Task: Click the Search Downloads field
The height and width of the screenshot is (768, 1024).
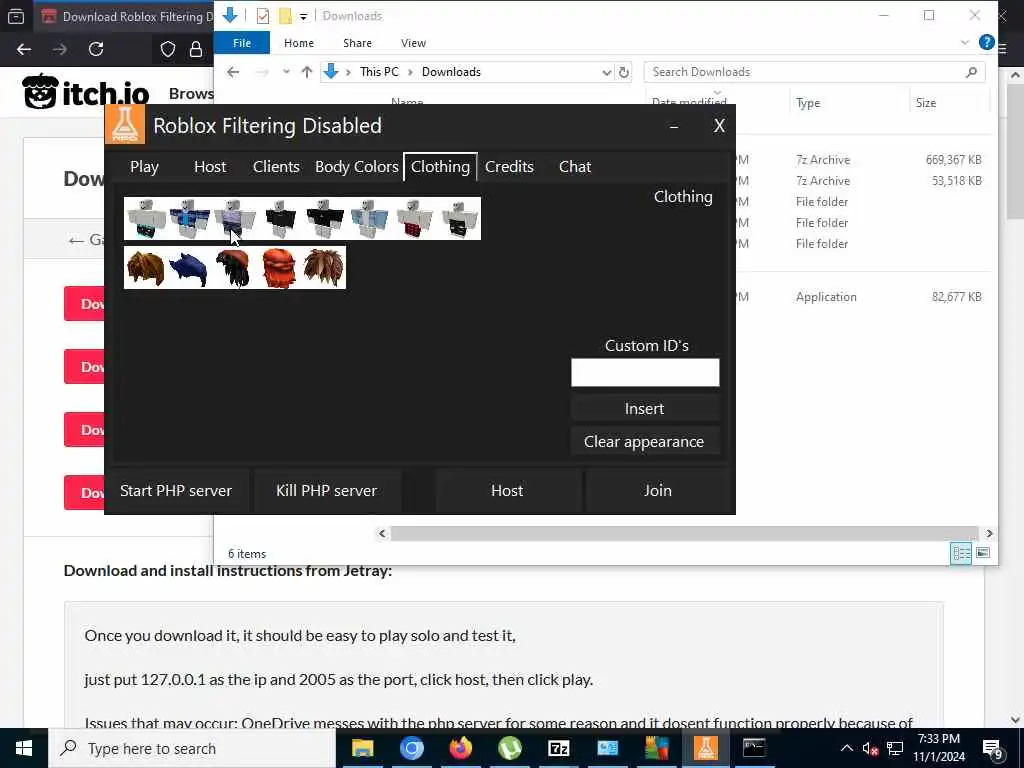Action: click(x=814, y=72)
